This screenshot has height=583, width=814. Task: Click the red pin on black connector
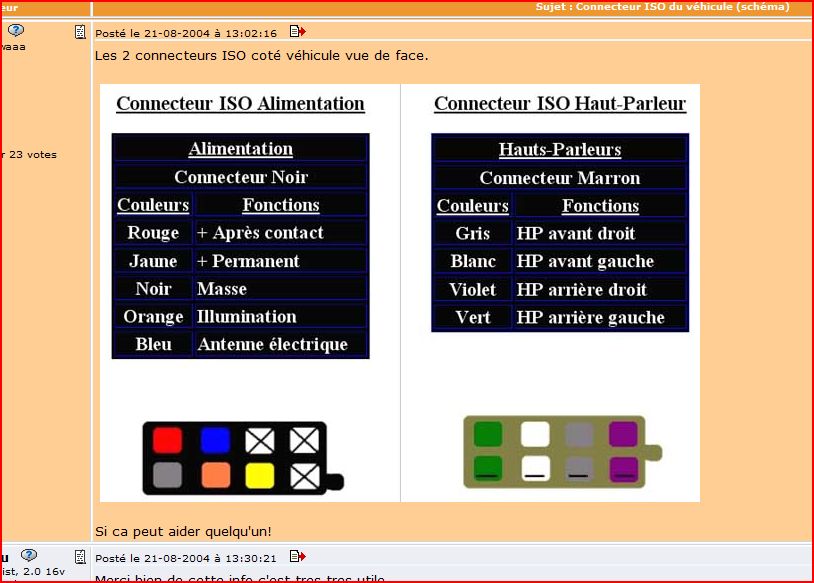(x=168, y=440)
